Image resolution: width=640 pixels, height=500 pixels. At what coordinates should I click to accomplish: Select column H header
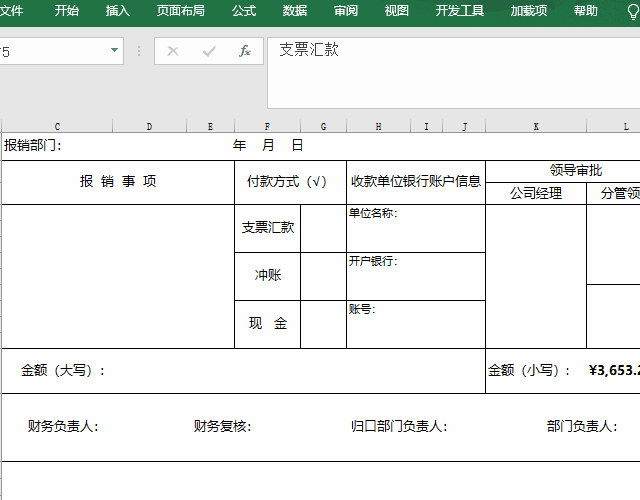(x=378, y=127)
